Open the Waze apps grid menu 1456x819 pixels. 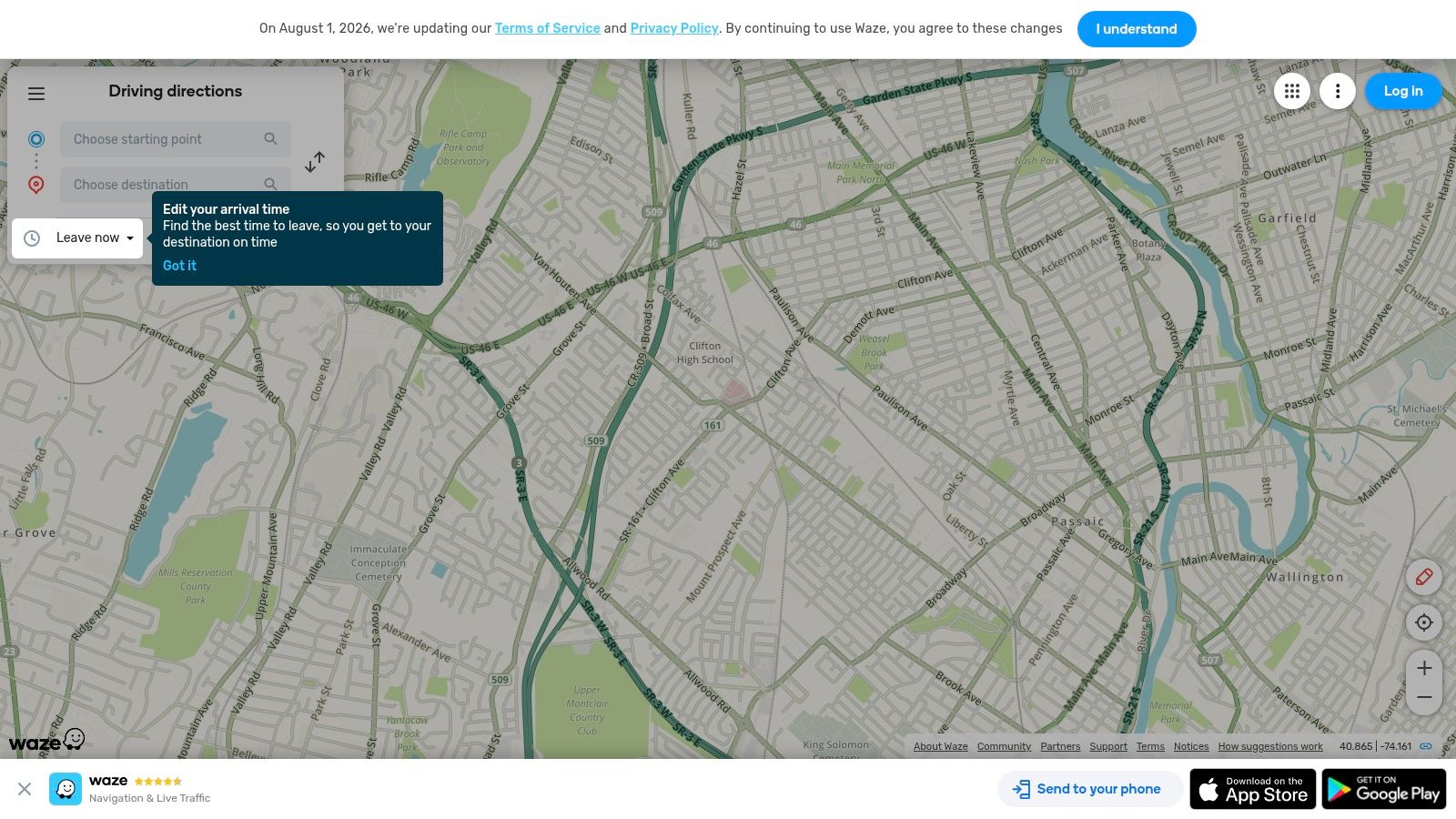click(x=1292, y=91)
